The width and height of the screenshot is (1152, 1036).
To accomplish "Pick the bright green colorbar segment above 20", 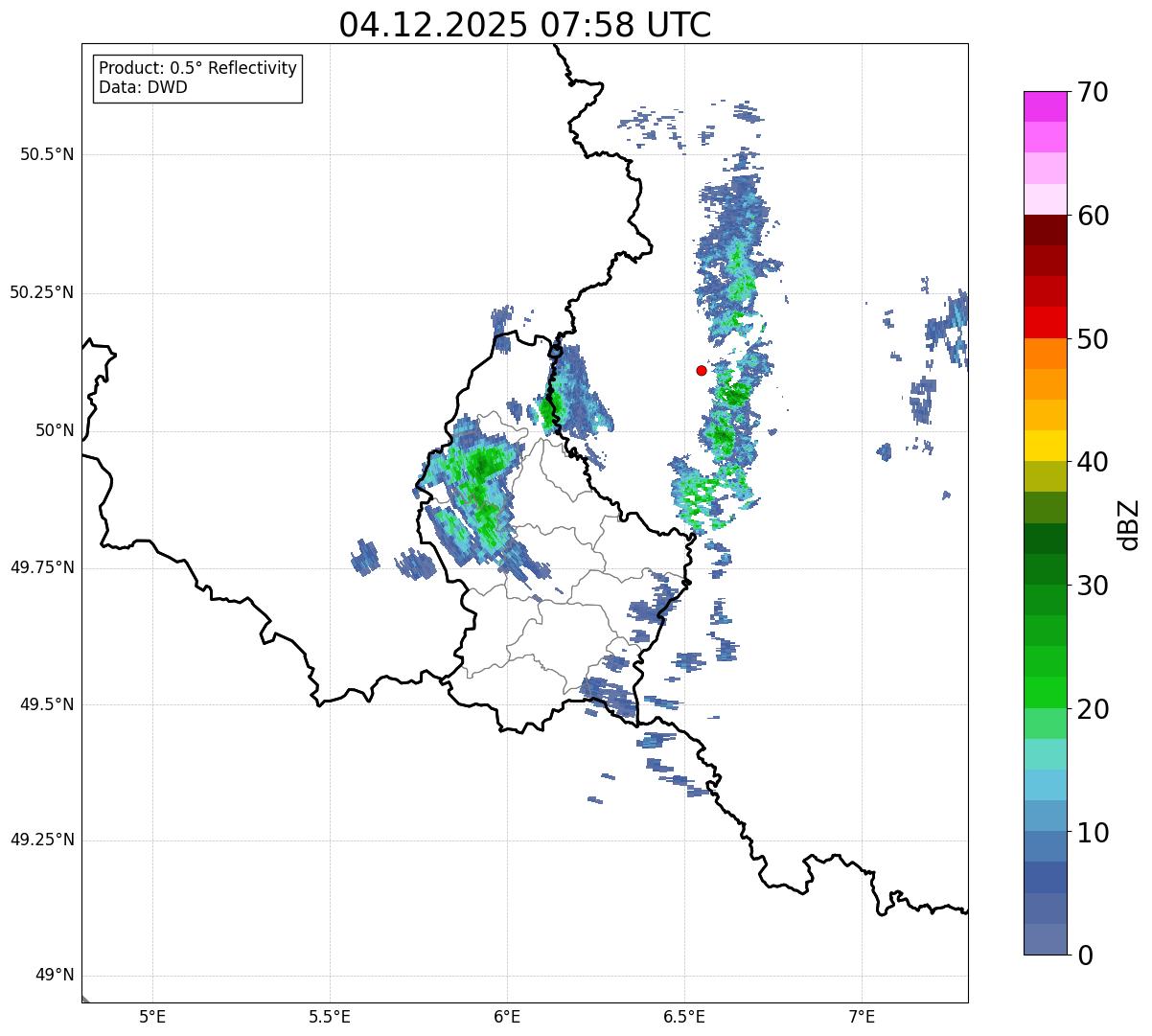I will point(1046,693).
